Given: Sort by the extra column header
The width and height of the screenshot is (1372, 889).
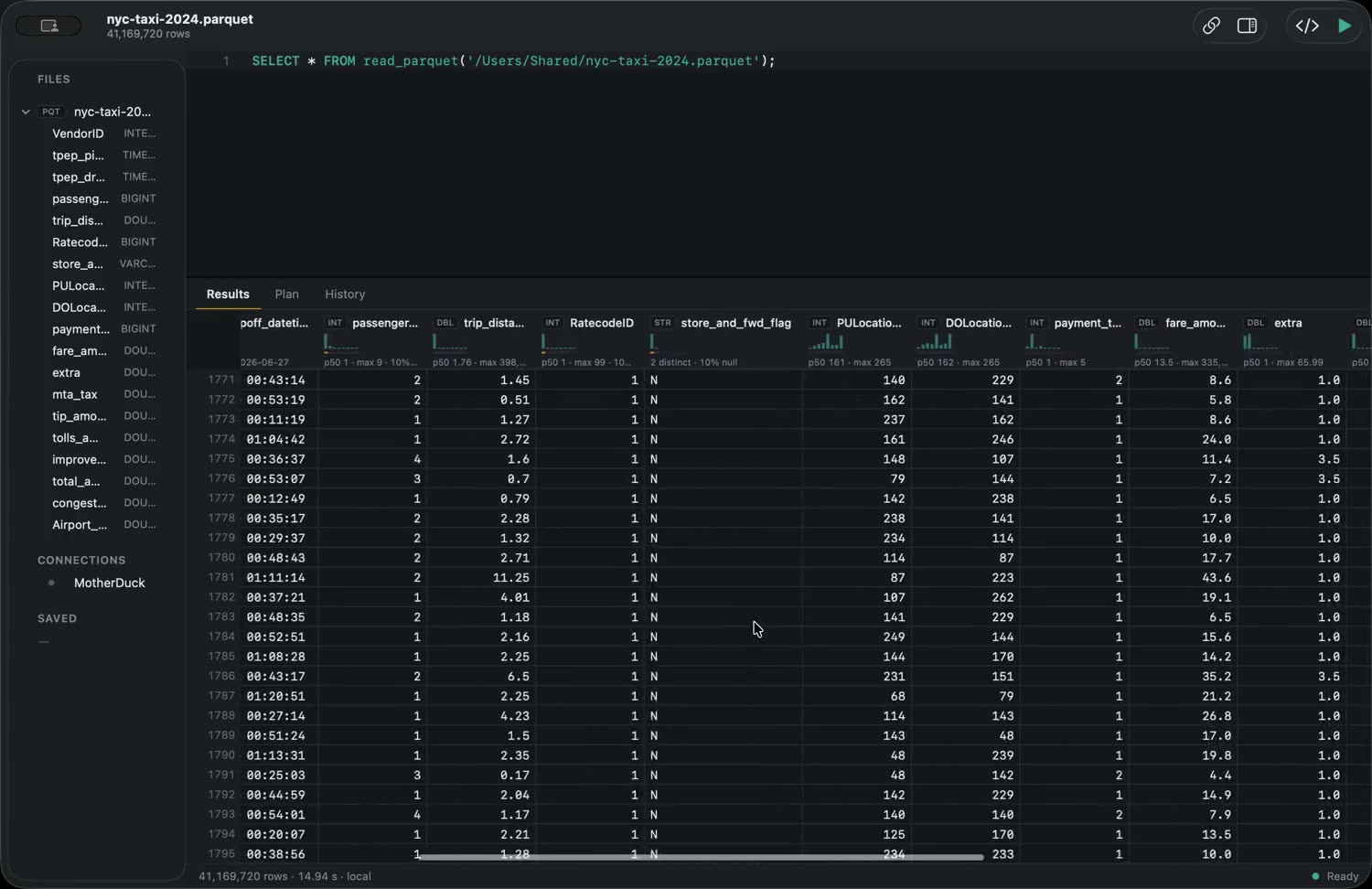Looking at the screenshot, I should tap(1288, 323).
